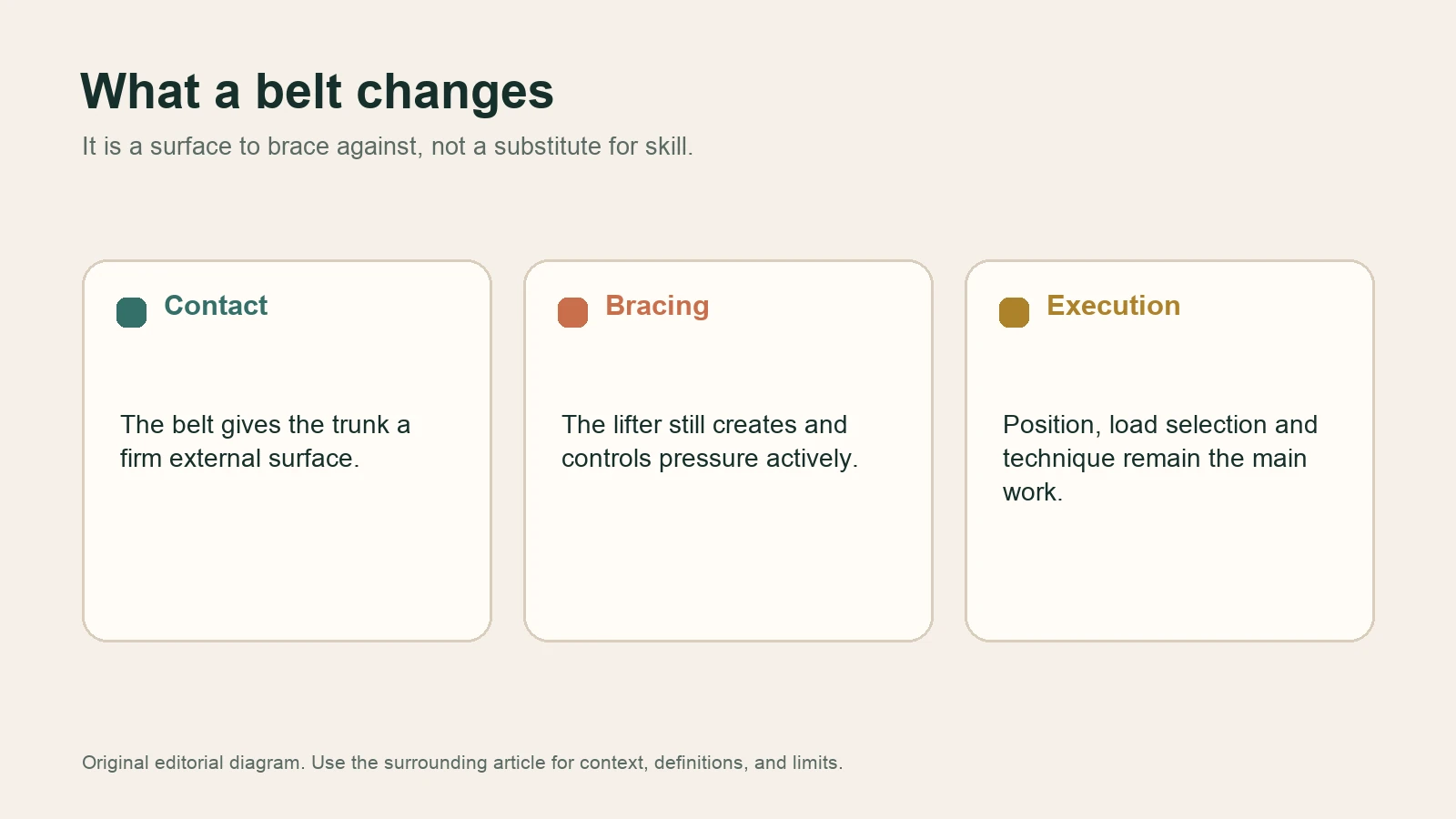This screenshot has width=1456, height=819.
Task: Click the word 'belt' in the title
Action: click(298, 92)
